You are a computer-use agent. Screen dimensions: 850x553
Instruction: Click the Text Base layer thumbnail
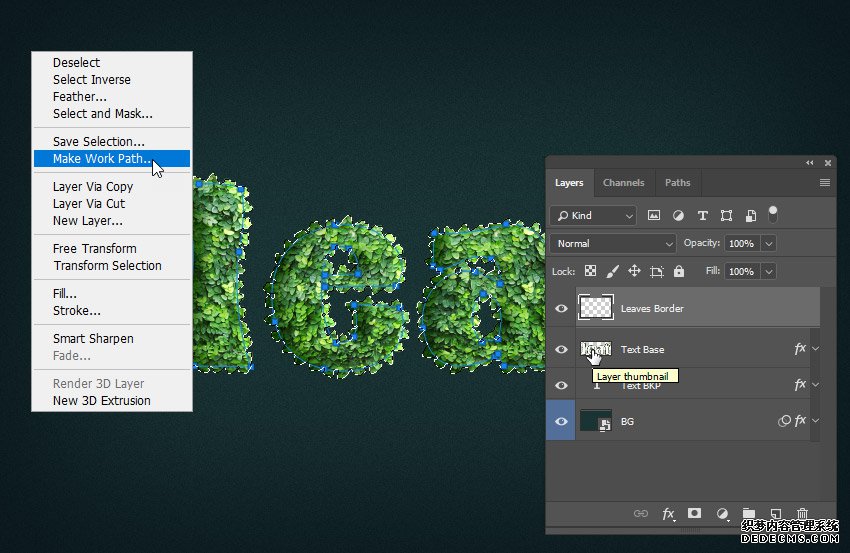point(596,349)
